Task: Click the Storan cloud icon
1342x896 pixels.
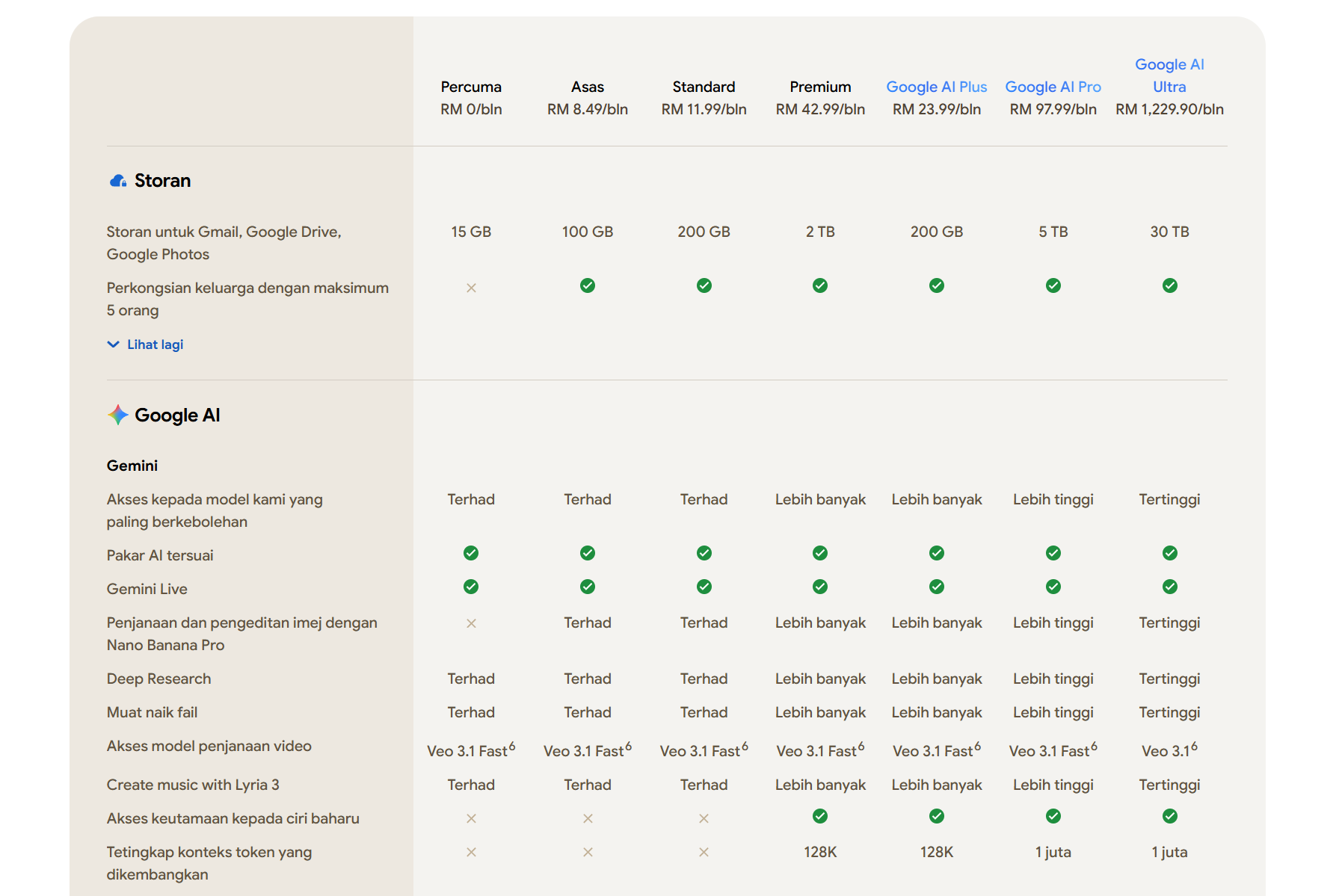Action: [x=118, y=181]
